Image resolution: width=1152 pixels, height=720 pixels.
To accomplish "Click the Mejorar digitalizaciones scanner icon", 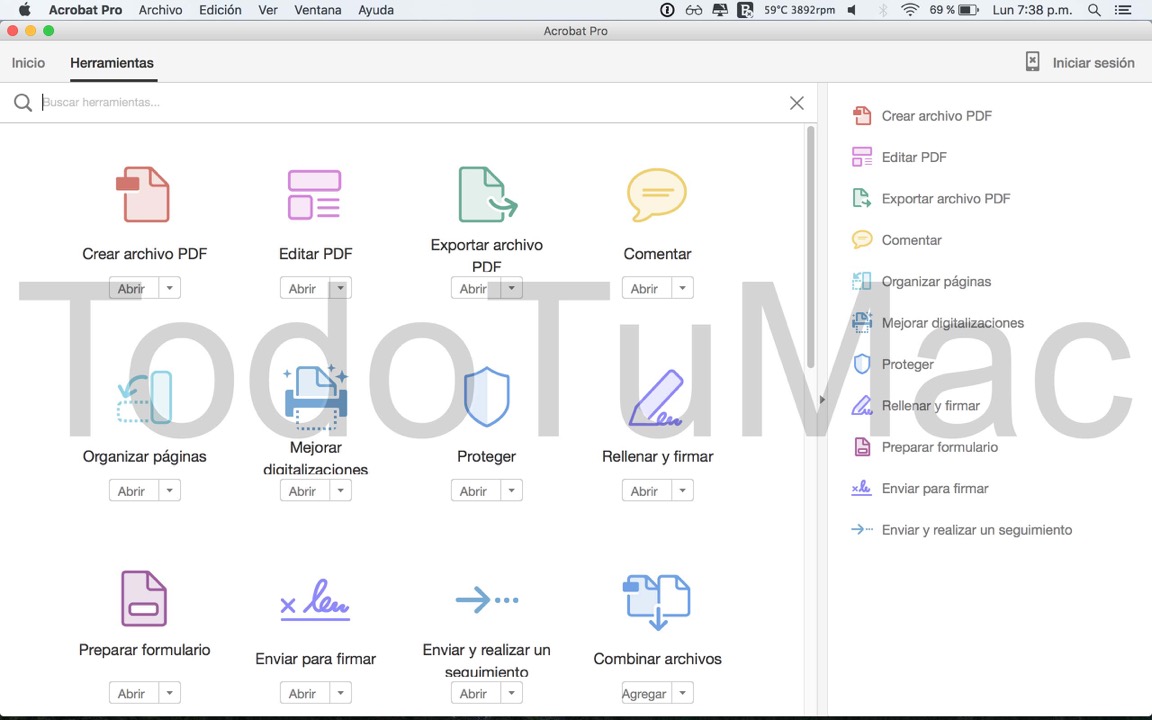I will (316, 397).
